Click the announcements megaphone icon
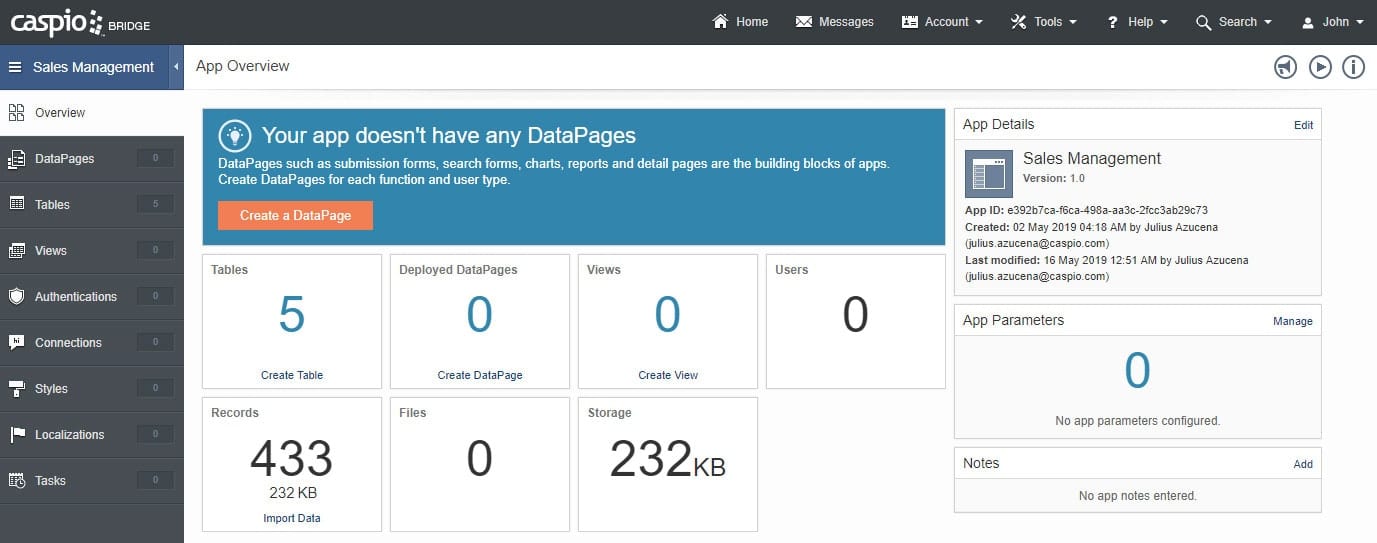This screenshot has width=1377, height=543. pos(1285,67)
